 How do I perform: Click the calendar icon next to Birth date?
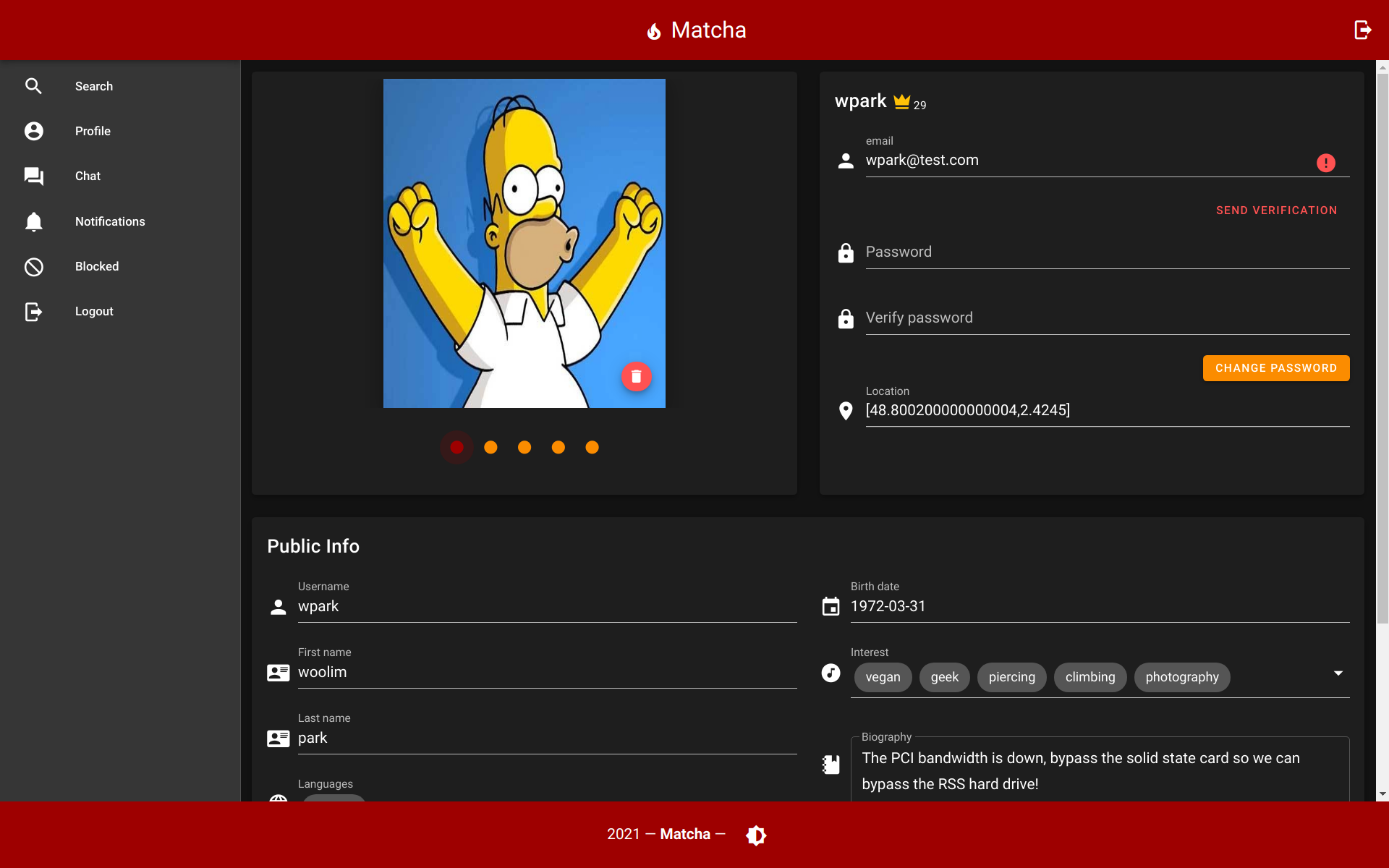click(x=831, y=606)
